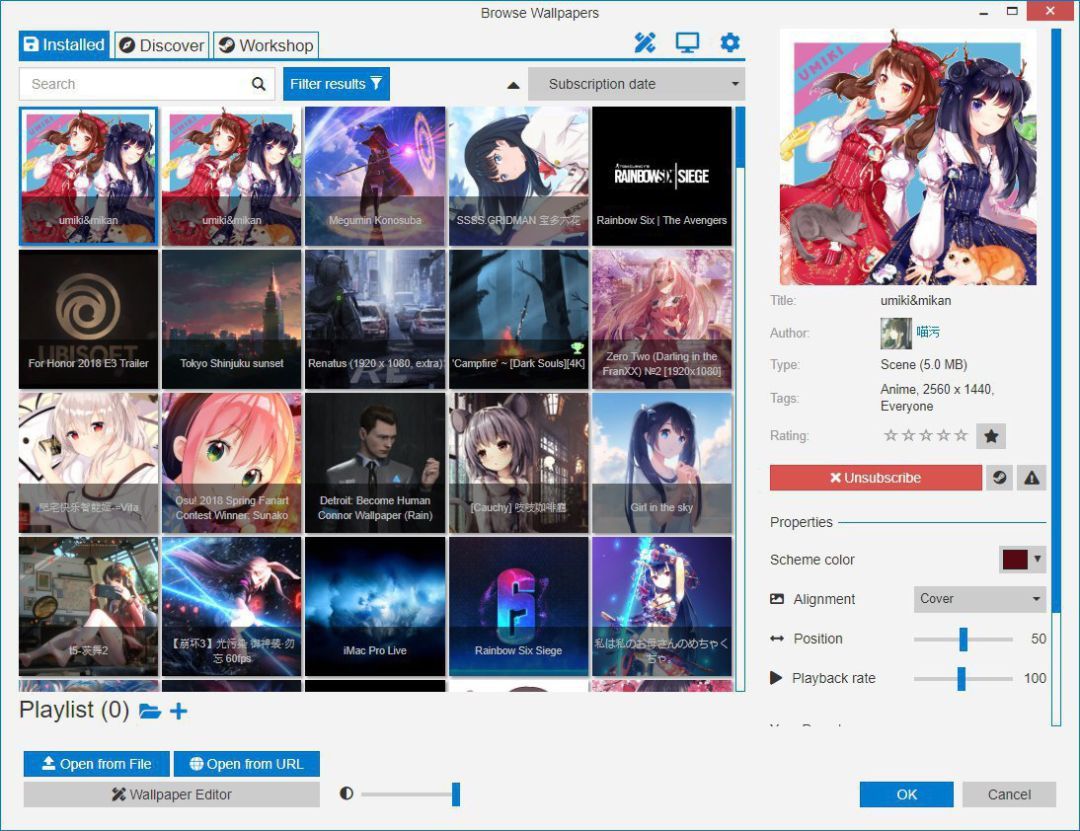Click the red Unsubscribe button
This screenshot has width=1080, height=831.
point(875,478)
